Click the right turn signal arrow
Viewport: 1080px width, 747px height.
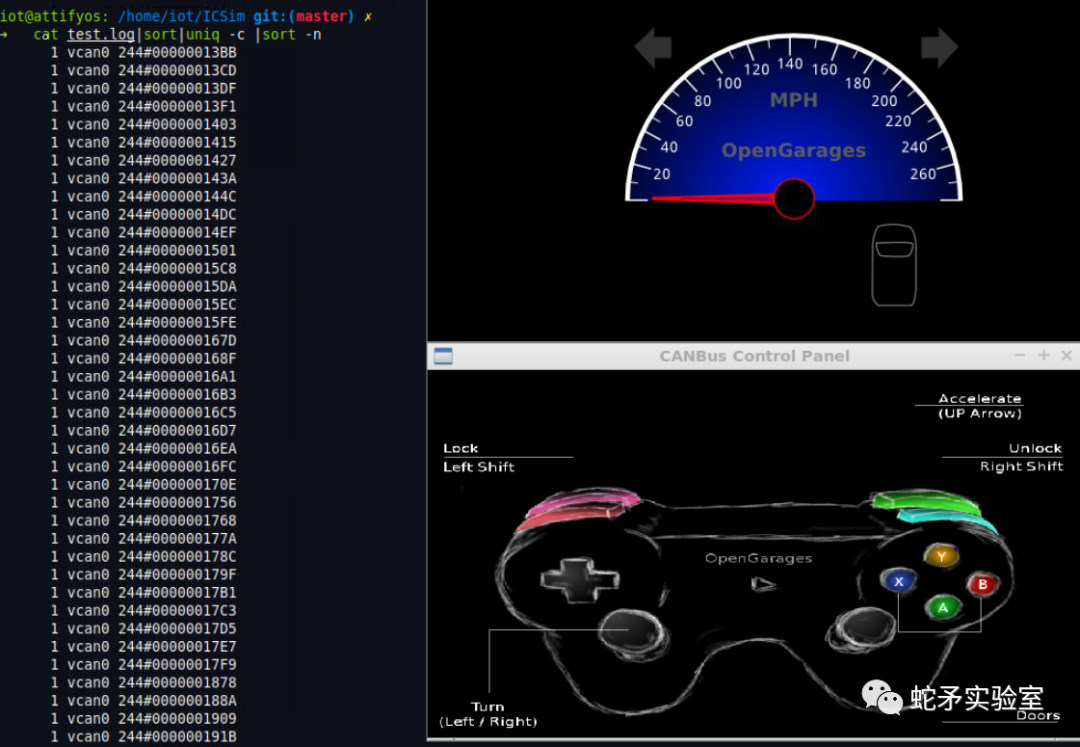[939, 48]
